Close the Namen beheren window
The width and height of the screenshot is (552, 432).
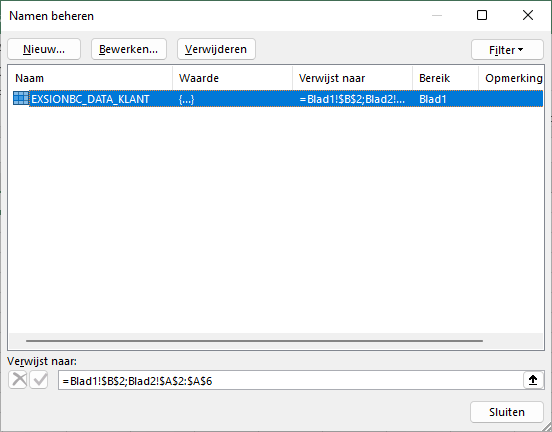point(528,15)
